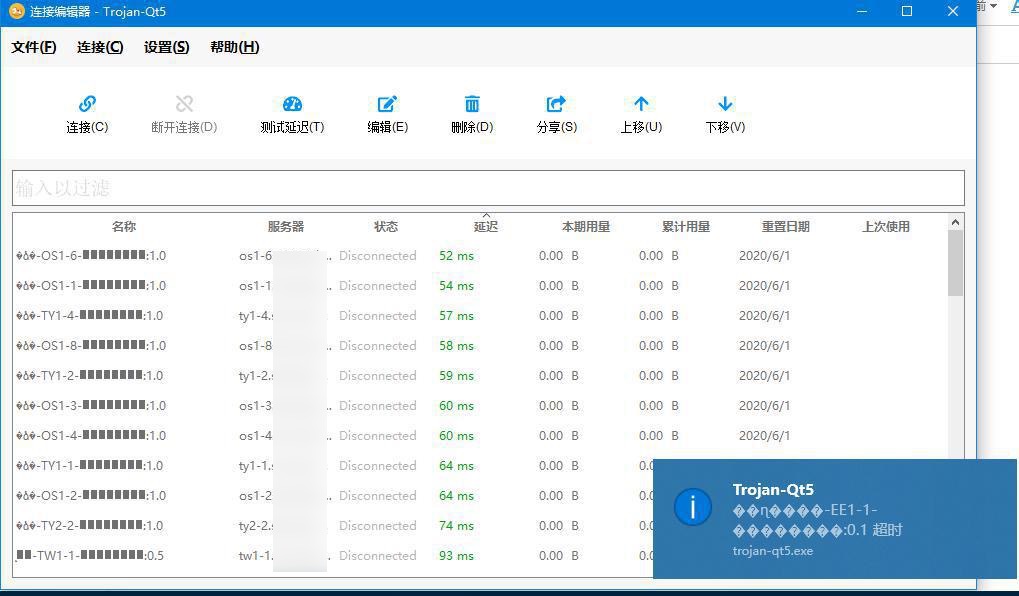Minimize the Trojan-Qt5 window
This screenshot has width=1019, height=596.
[862, 12]
